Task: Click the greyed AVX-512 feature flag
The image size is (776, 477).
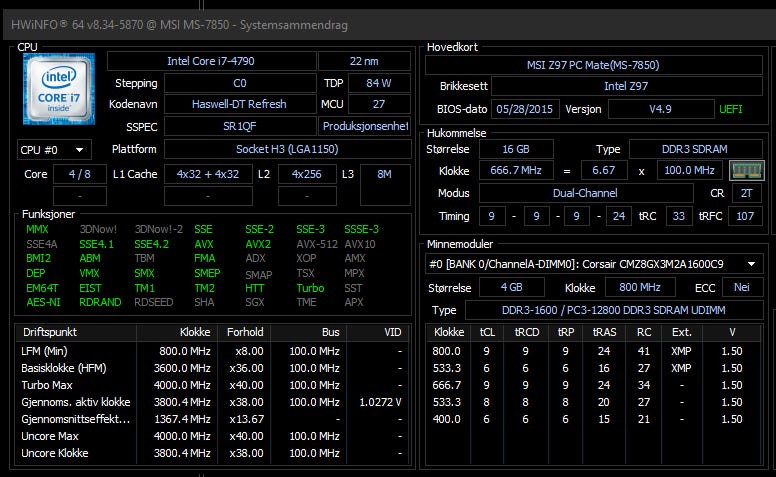Action: pos(317,244)
